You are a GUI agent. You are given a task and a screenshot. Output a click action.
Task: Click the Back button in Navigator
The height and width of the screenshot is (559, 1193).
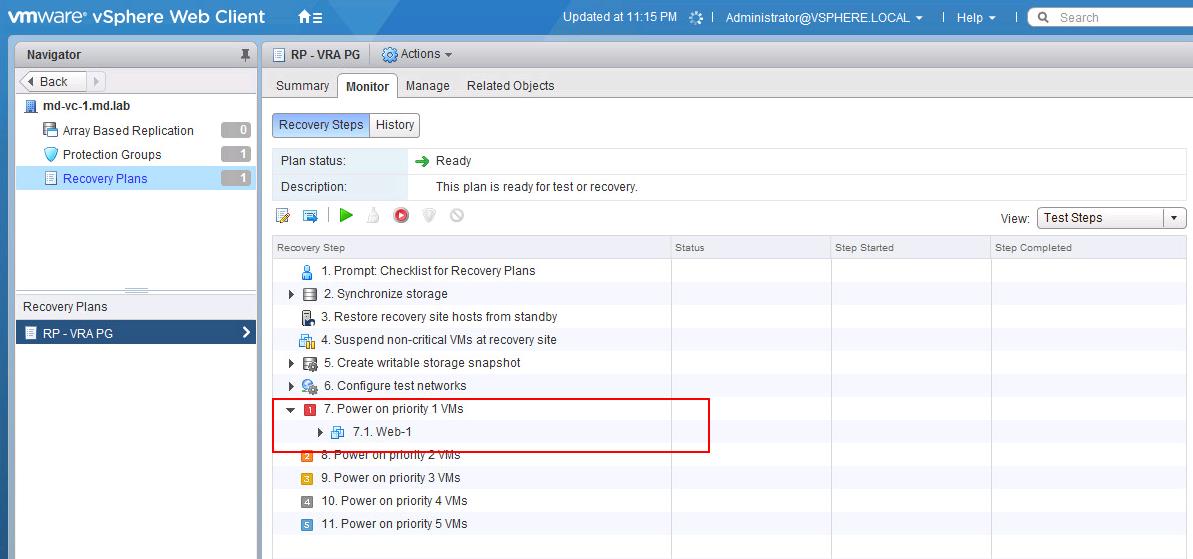(x=53, y=81)
